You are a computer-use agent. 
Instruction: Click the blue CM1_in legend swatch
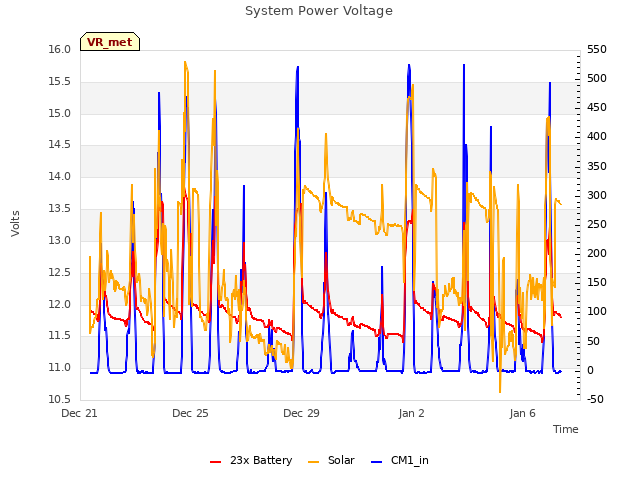(376, 462)
